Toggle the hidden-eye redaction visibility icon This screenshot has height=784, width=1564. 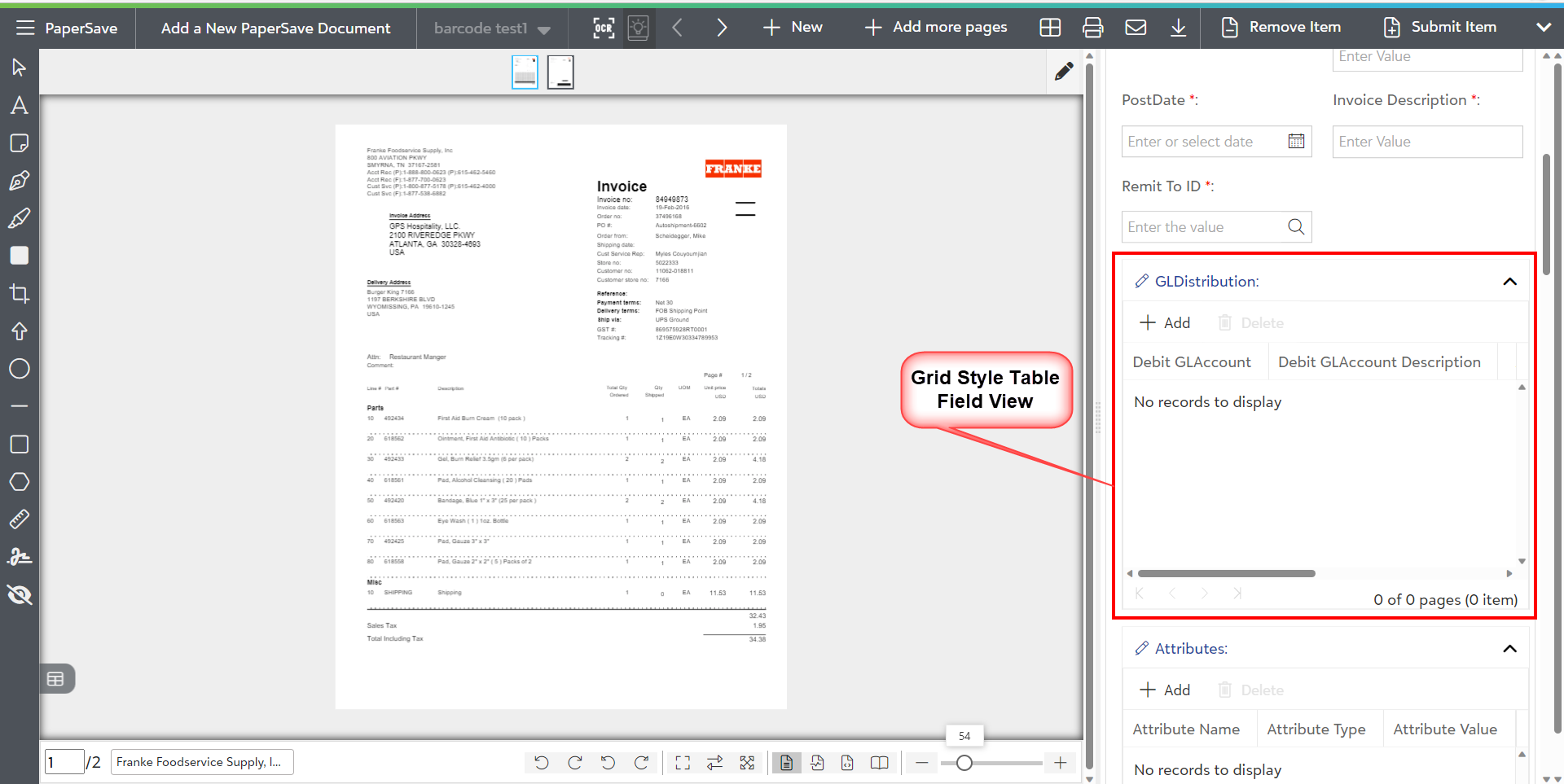[20, 595]
